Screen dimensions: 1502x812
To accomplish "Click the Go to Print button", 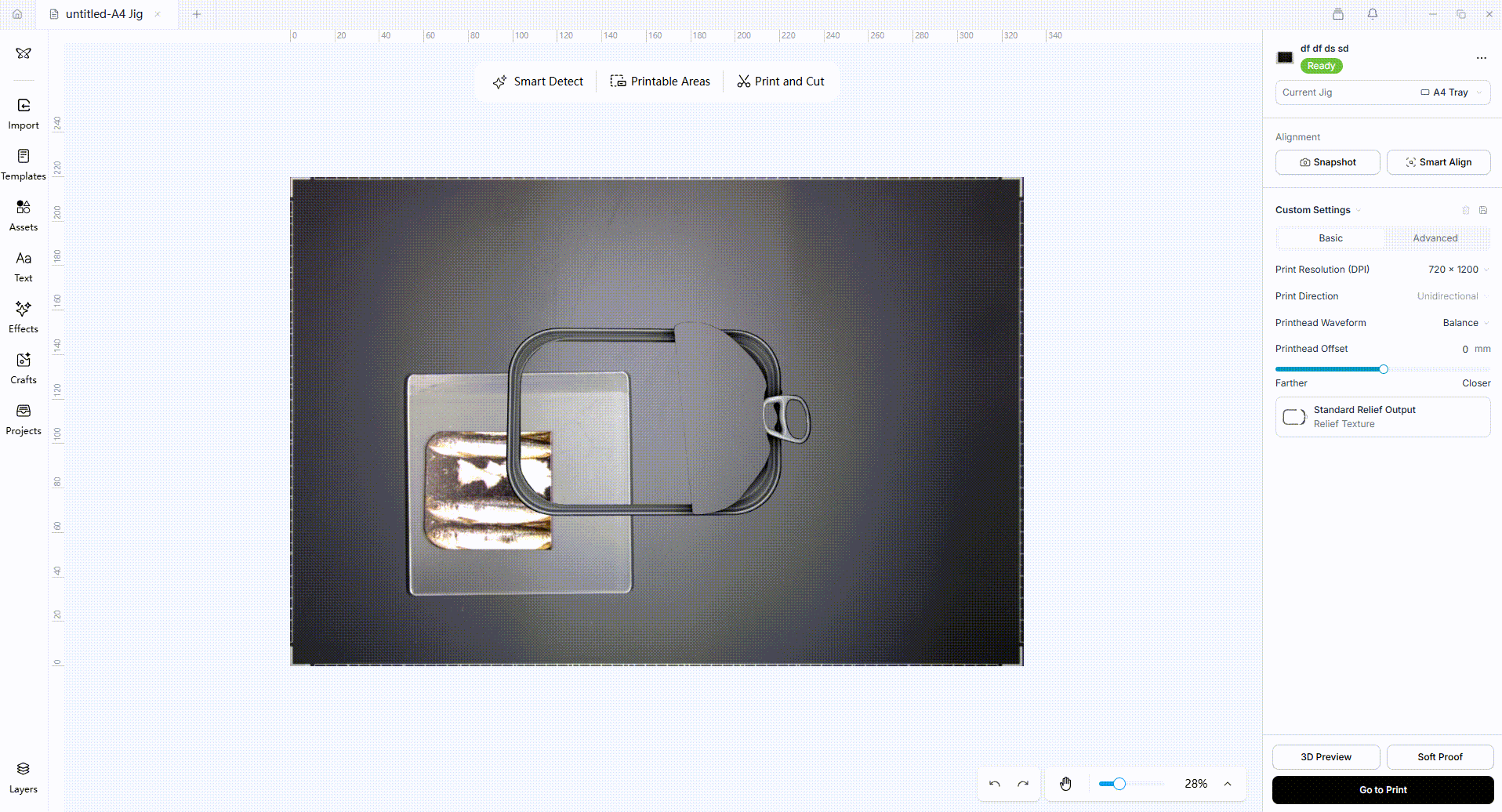I will tap(1383, 790).
